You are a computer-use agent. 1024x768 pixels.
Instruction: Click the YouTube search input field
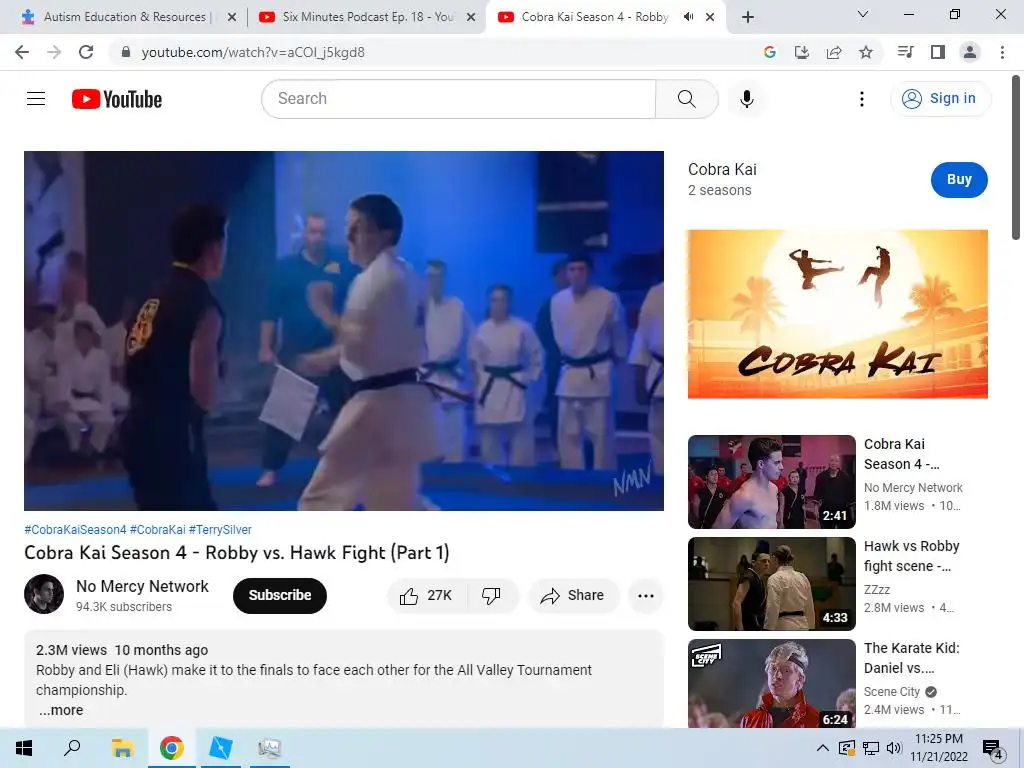click(x=458, y=99)
